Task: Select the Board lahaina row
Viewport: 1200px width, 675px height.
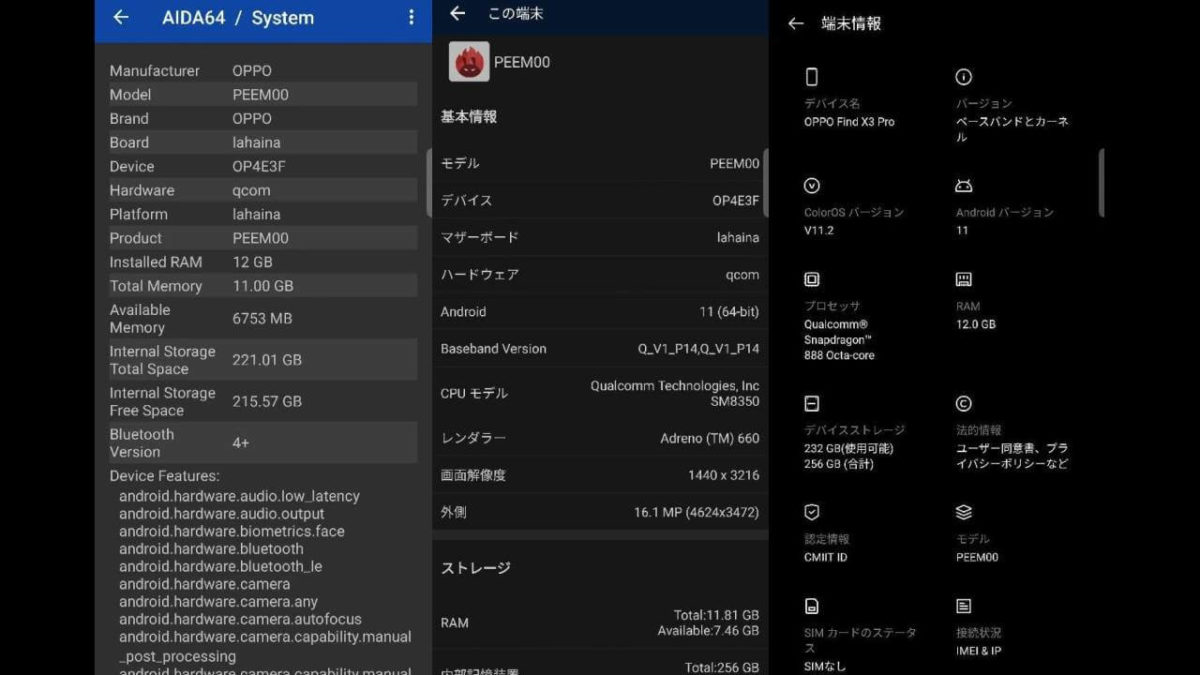Action: point(263,143)
